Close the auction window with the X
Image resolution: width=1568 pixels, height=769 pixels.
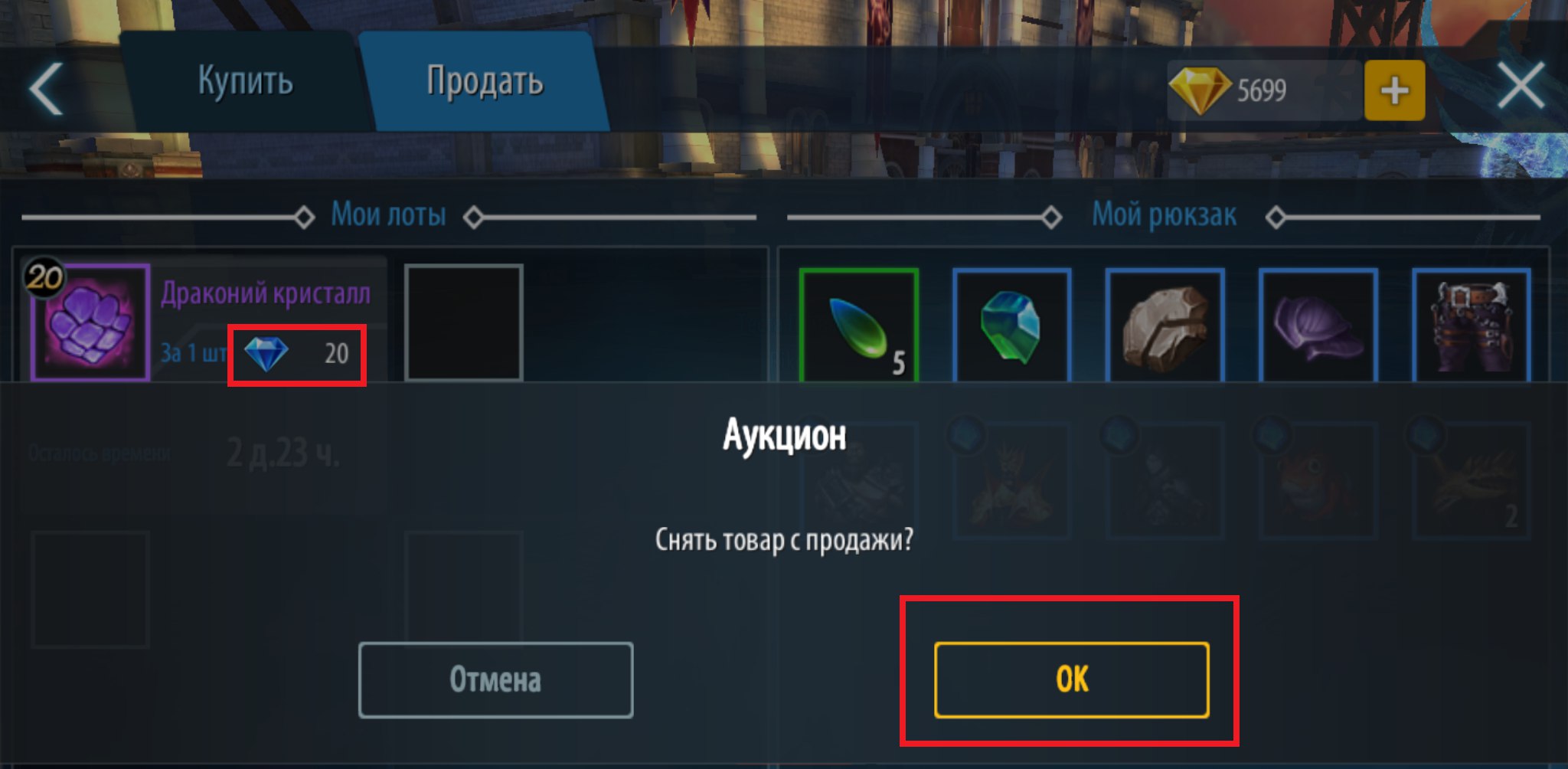[x=1521, y=86]
